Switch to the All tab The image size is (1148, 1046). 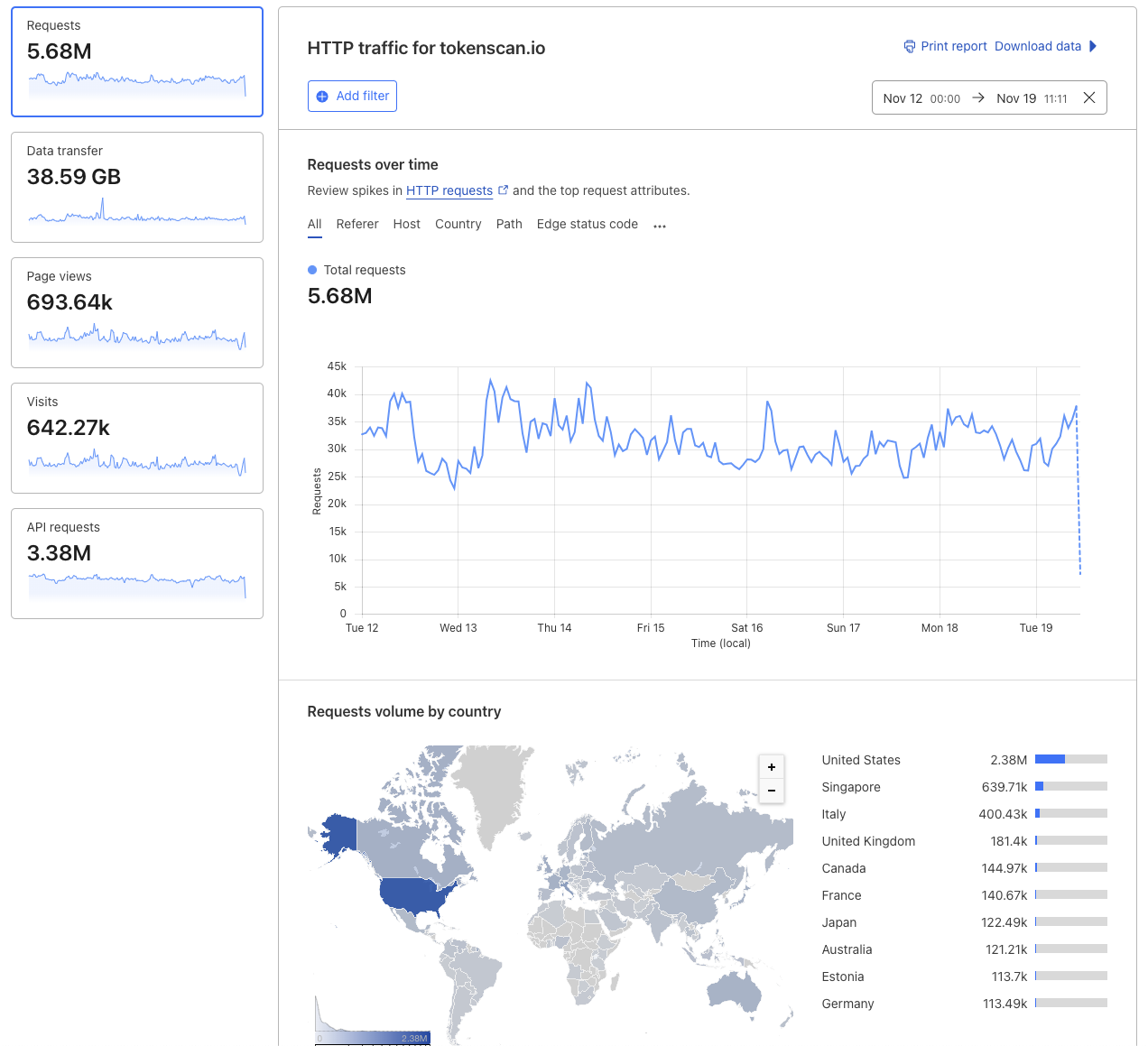[314, 224]
